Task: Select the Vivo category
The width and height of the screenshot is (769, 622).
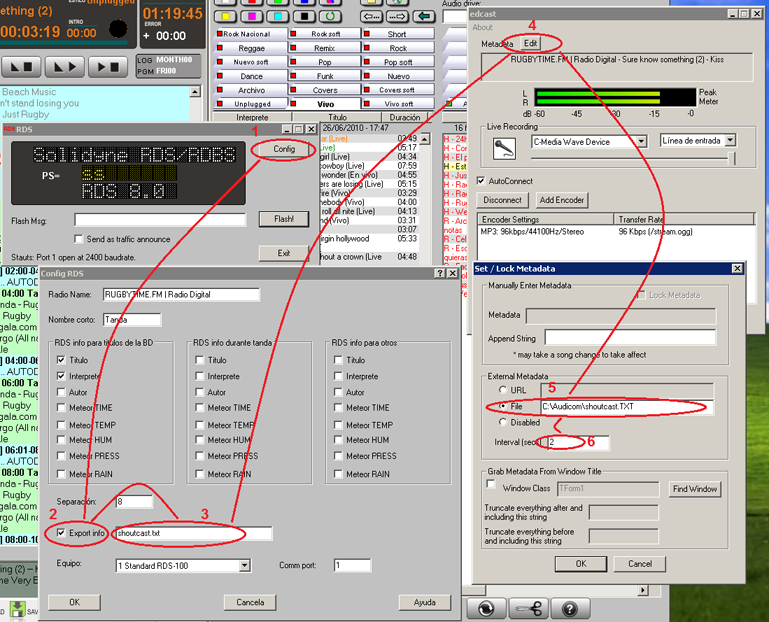Action: point(325,104)
